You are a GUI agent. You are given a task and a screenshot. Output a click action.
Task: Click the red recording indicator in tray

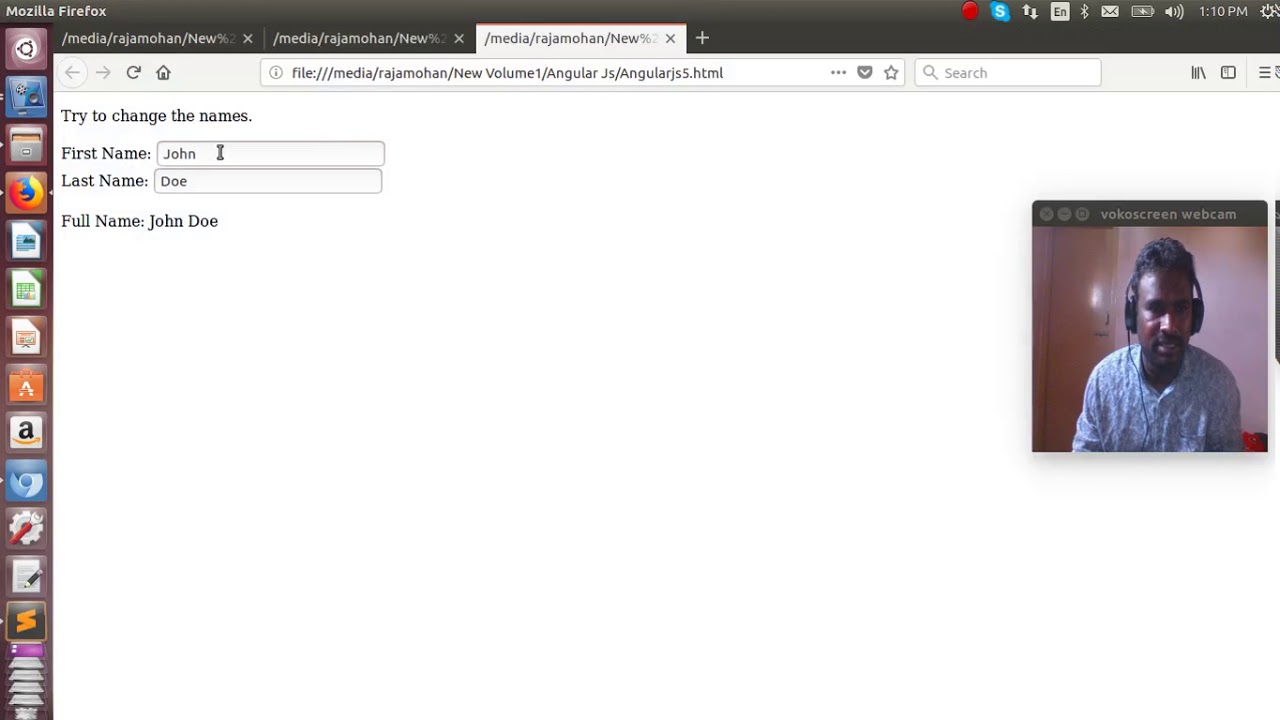click(x=970, y=11)
